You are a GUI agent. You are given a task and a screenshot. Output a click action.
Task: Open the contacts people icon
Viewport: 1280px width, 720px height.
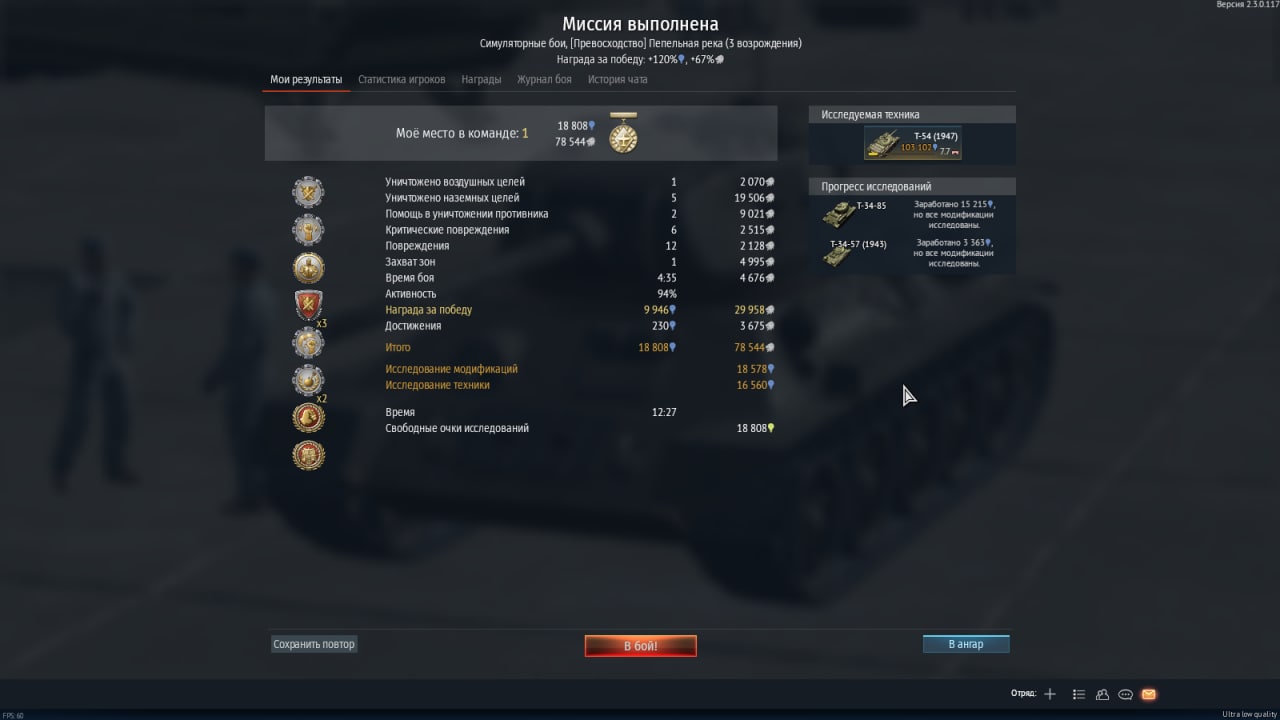coord(1102,694)
